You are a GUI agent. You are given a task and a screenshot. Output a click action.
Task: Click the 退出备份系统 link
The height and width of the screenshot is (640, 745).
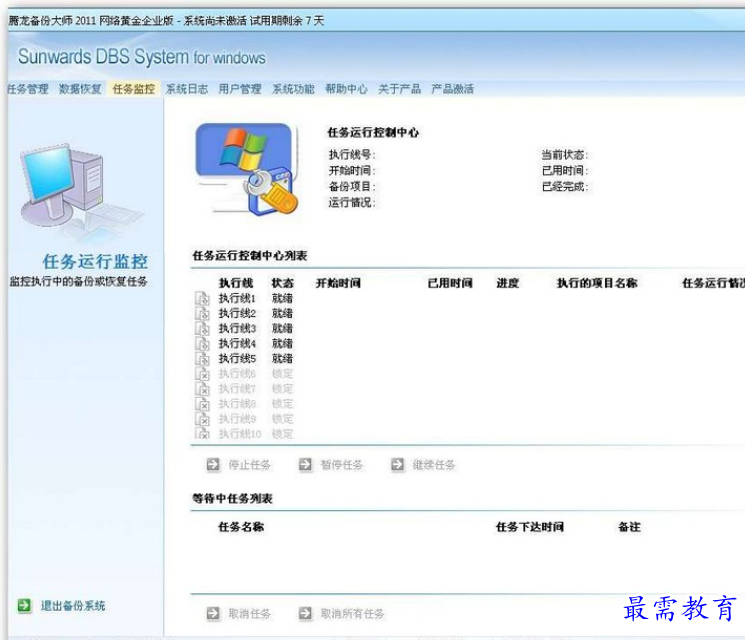(x=73, y=605)
